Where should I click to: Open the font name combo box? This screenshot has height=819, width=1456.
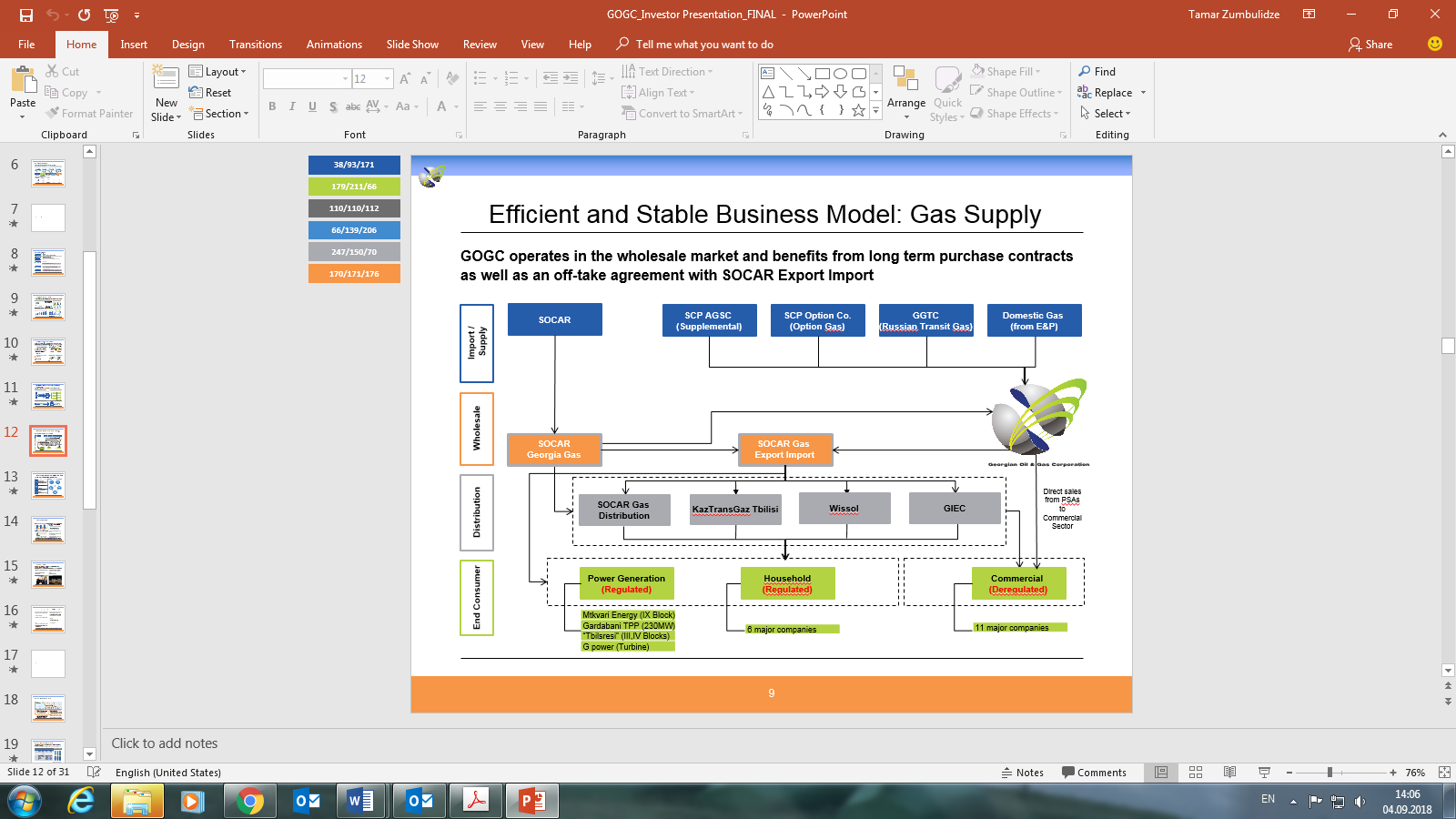tap(307, 79)
